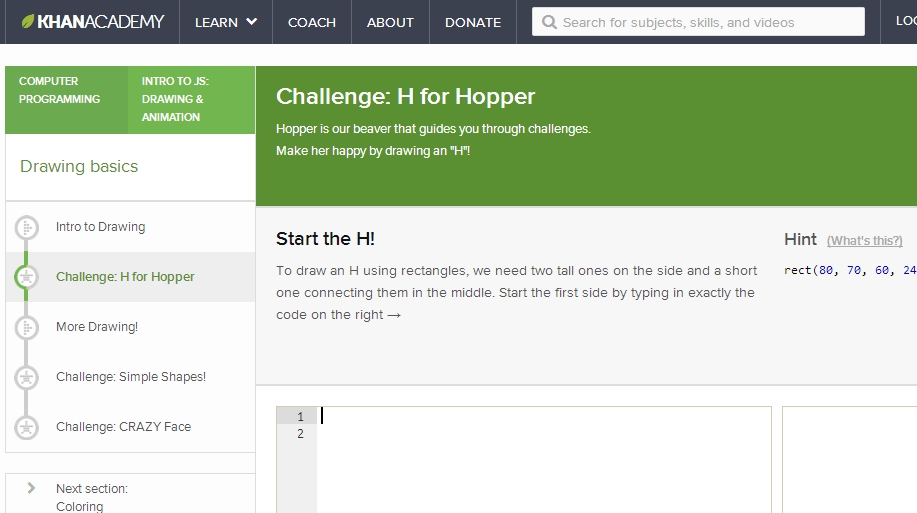Open the COACH menu item
Viewport: 917px width, 513px height.
pyautogui.click(x=312, y=22)
